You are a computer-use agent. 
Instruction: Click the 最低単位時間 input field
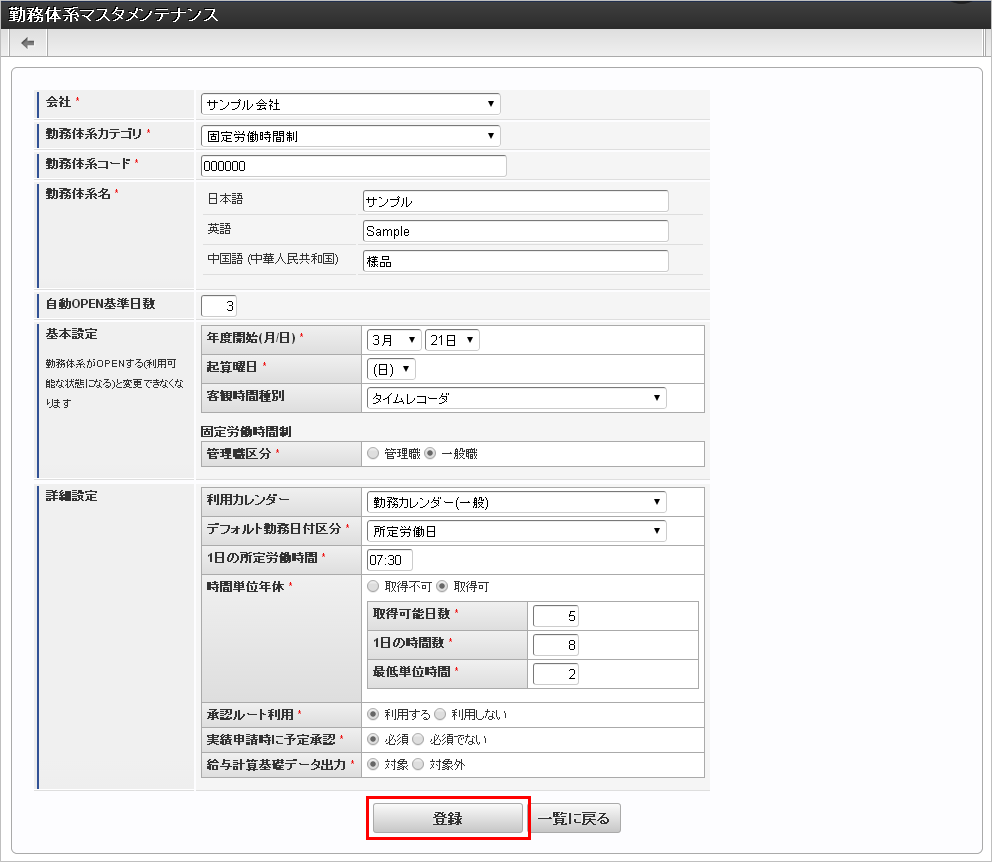tap(555, 674)
